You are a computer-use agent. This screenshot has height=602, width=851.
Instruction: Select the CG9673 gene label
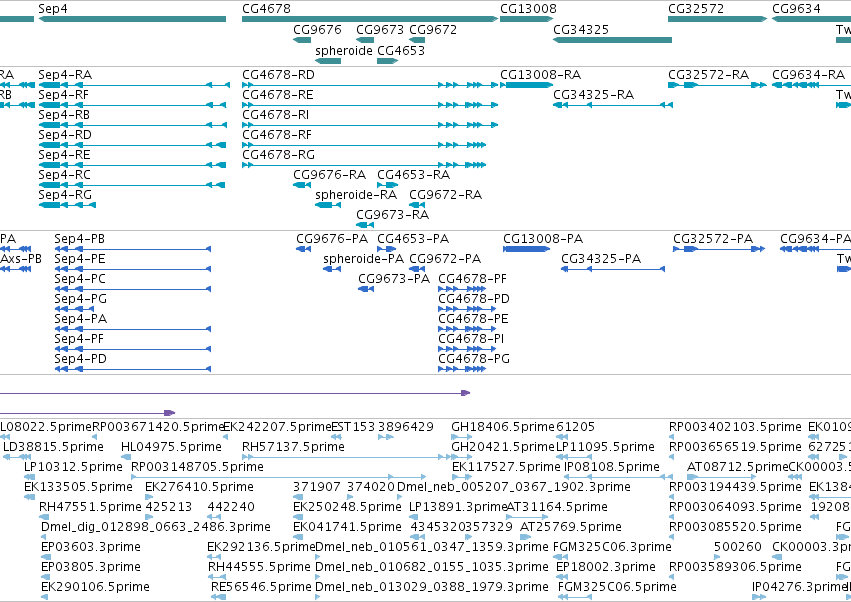click(380, 29)
